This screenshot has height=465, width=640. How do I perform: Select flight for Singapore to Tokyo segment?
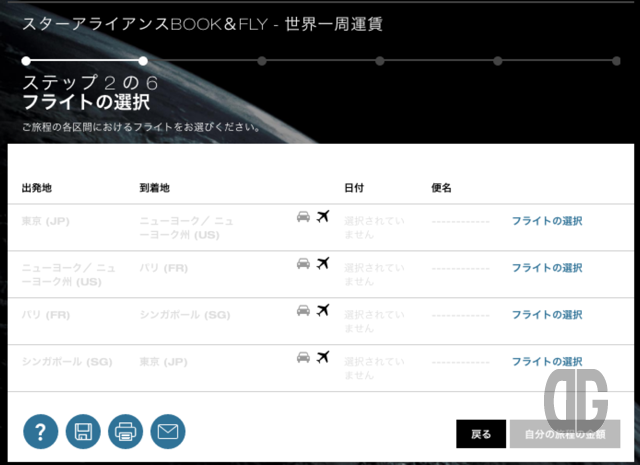547,362
